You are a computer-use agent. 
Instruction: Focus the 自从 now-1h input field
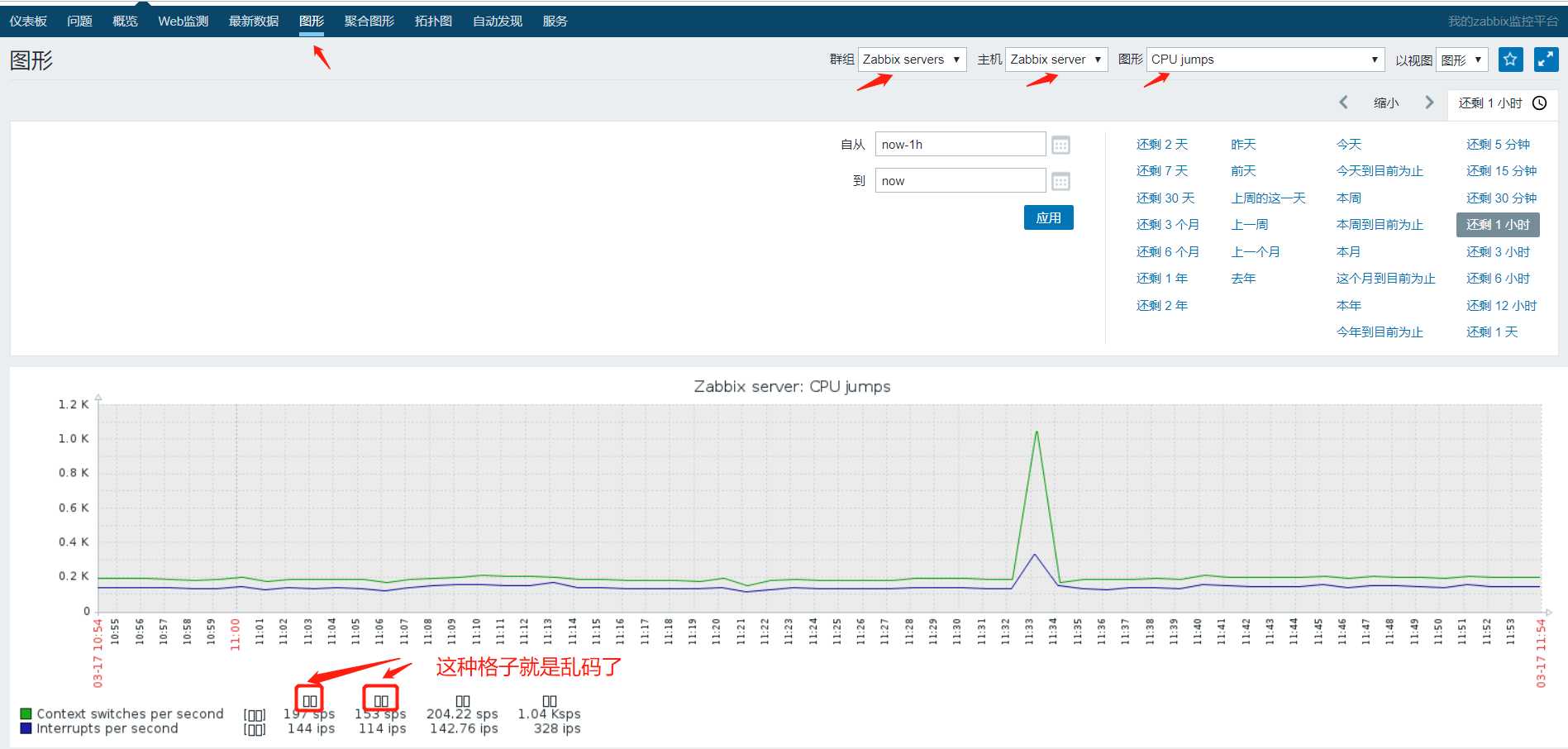pos(960,145)
